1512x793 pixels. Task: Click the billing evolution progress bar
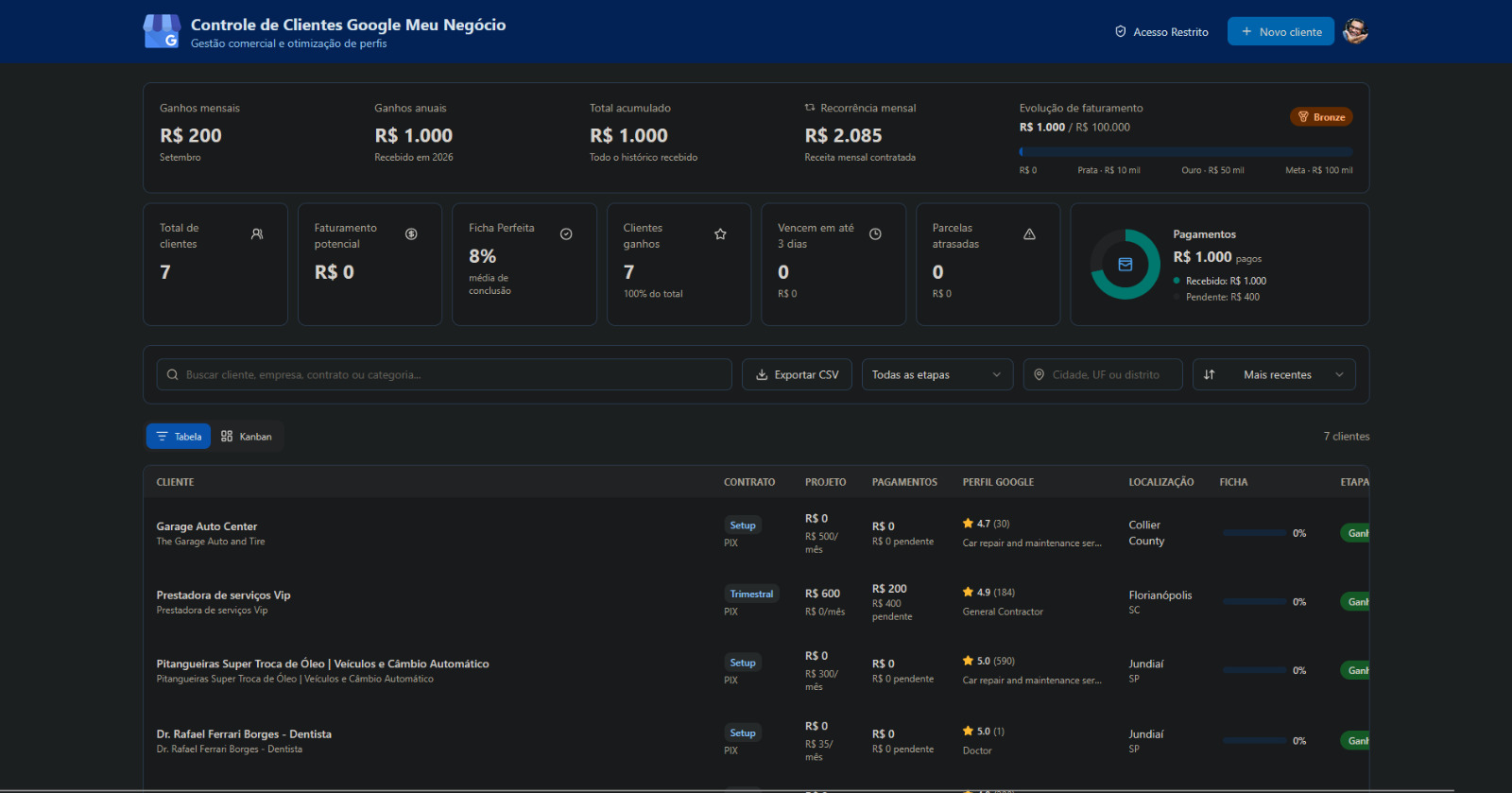[1186, 151]
